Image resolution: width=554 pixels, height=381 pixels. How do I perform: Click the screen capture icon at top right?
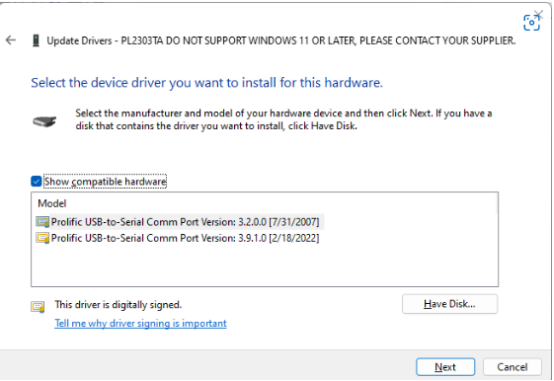(x=531, y=23)
